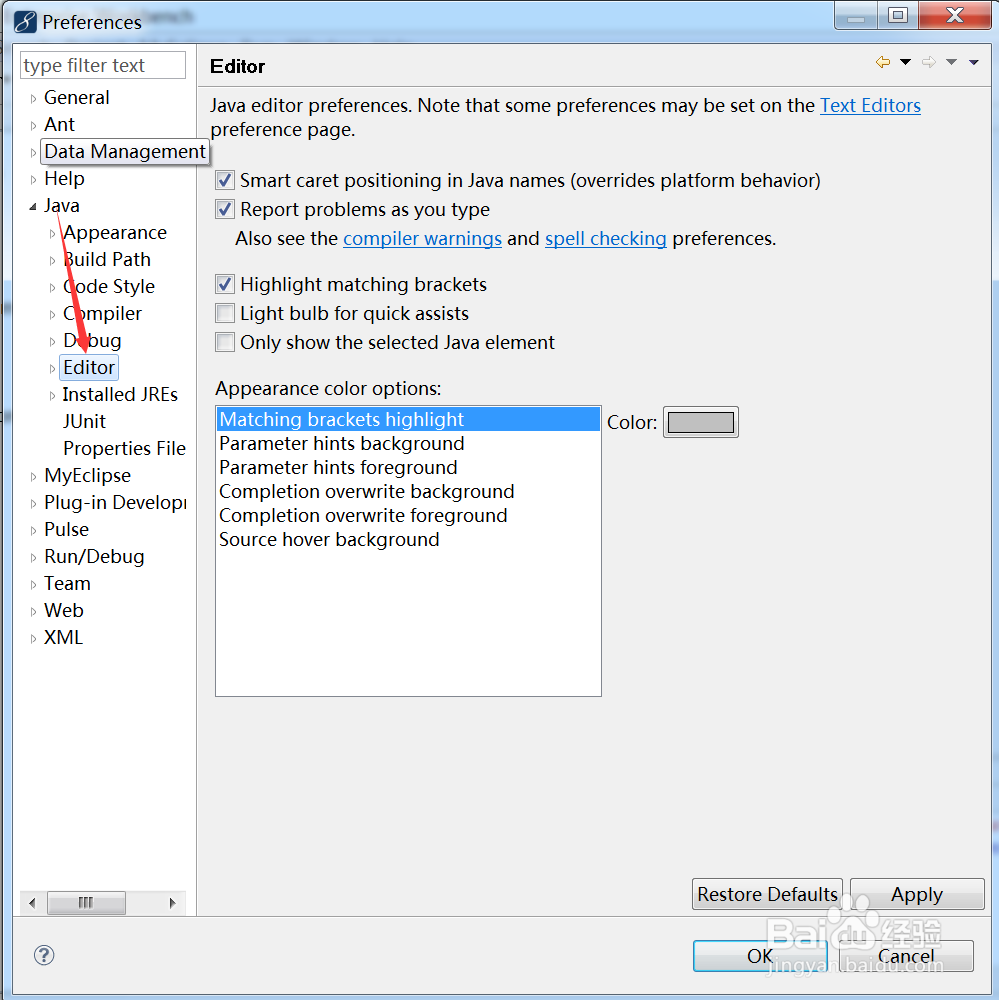Viewport: 999px width, 1000px height.
Task: Expand the Team node arrow
Action: [33, 584]
